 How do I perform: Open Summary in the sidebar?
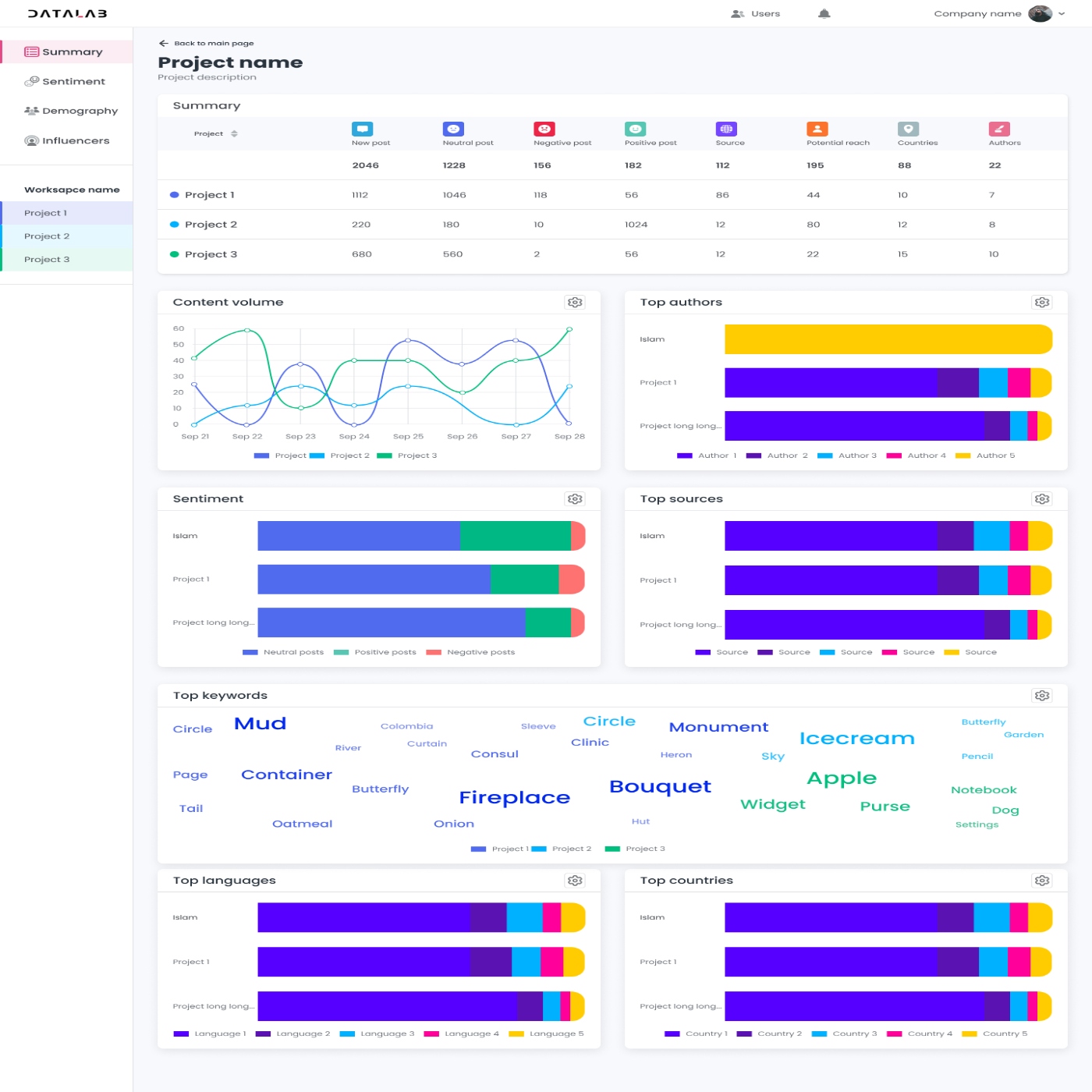[66, 51]
